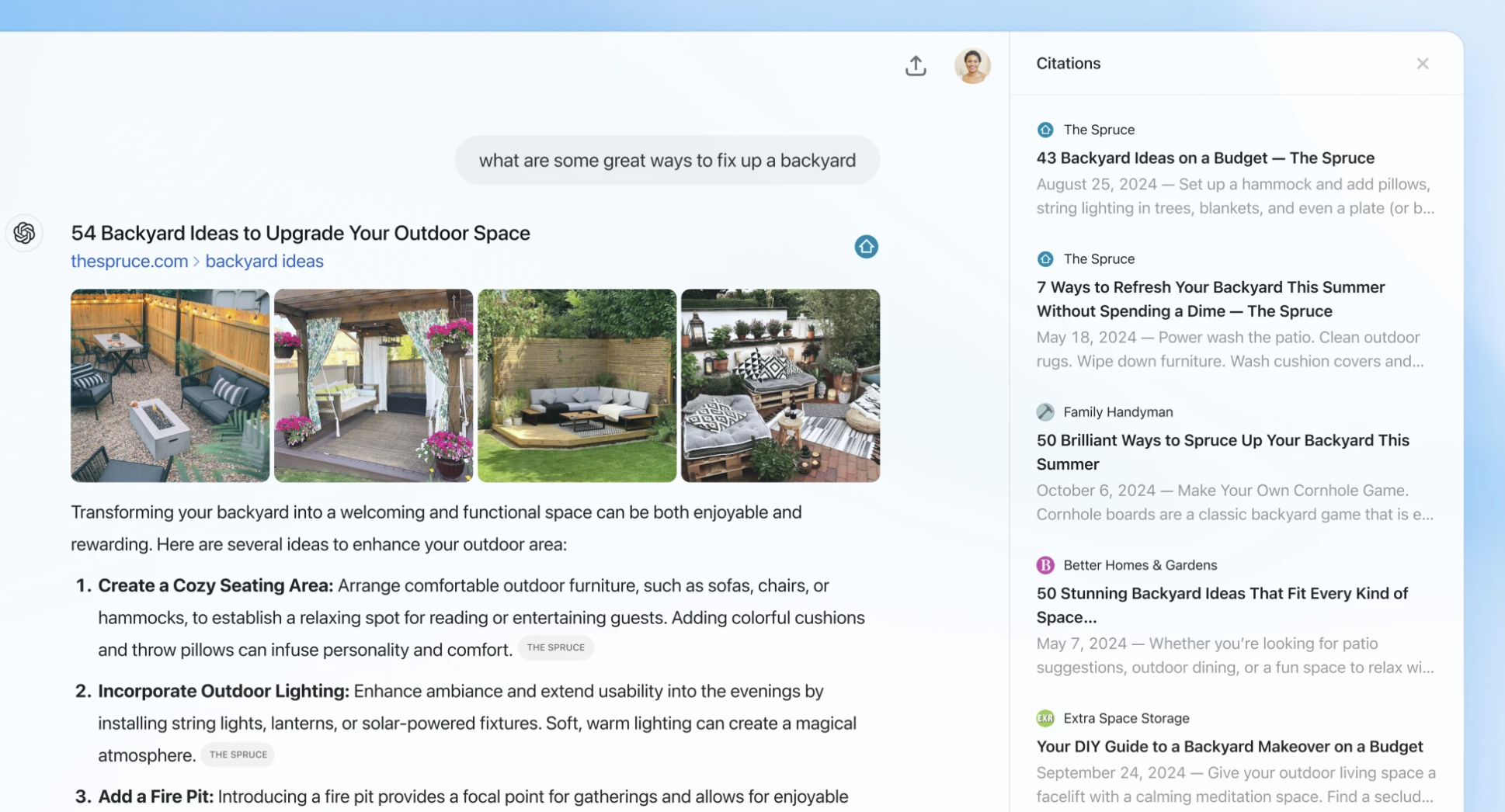Screen dimensions: 1505x812
Task: Click Extra Space Storage favicon
Action: pyautogui.click(x=1045, y=718)
